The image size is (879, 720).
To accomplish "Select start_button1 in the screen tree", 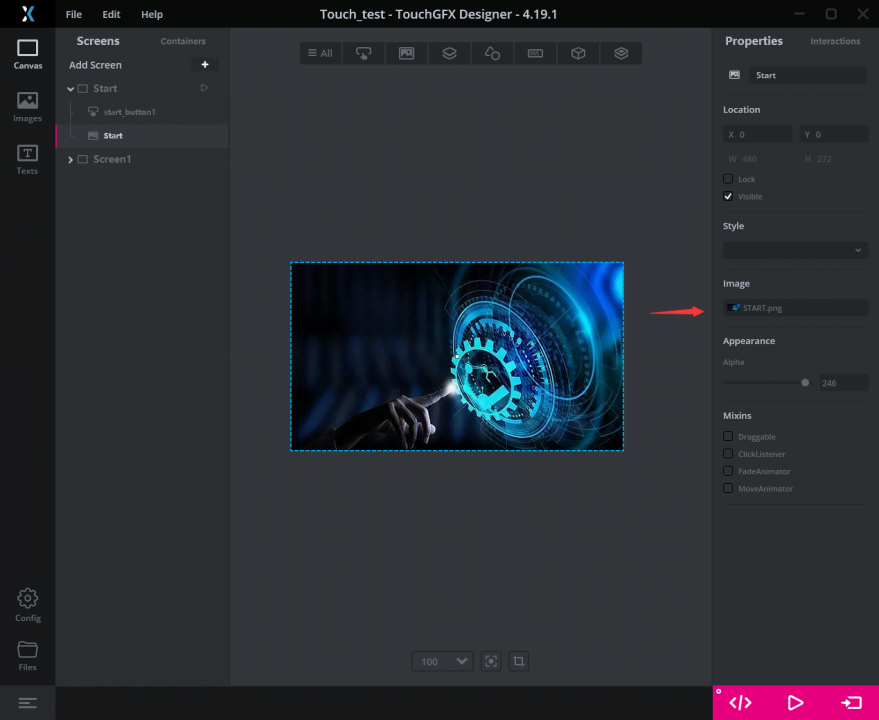I will pos(129,112).
